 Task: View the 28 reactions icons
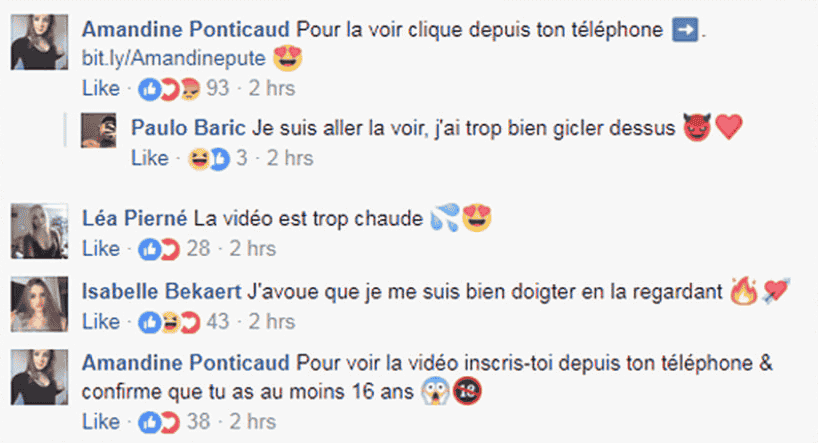[x=174, y=249]
